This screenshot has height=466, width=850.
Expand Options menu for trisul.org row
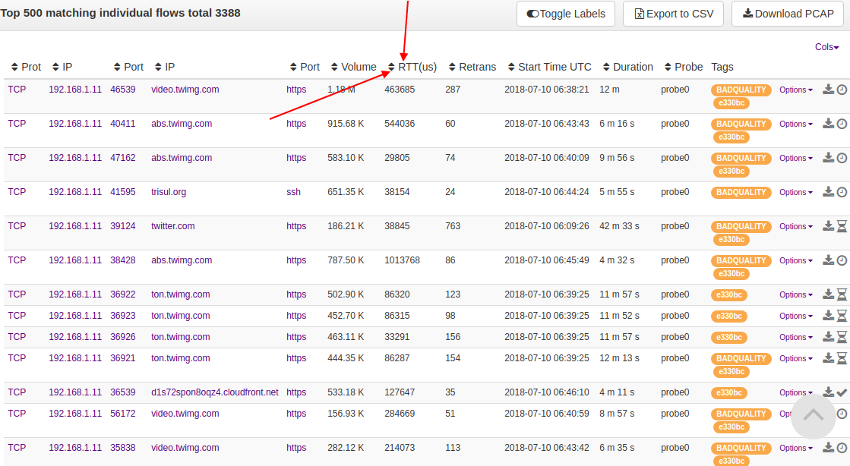tap(795, 193)
